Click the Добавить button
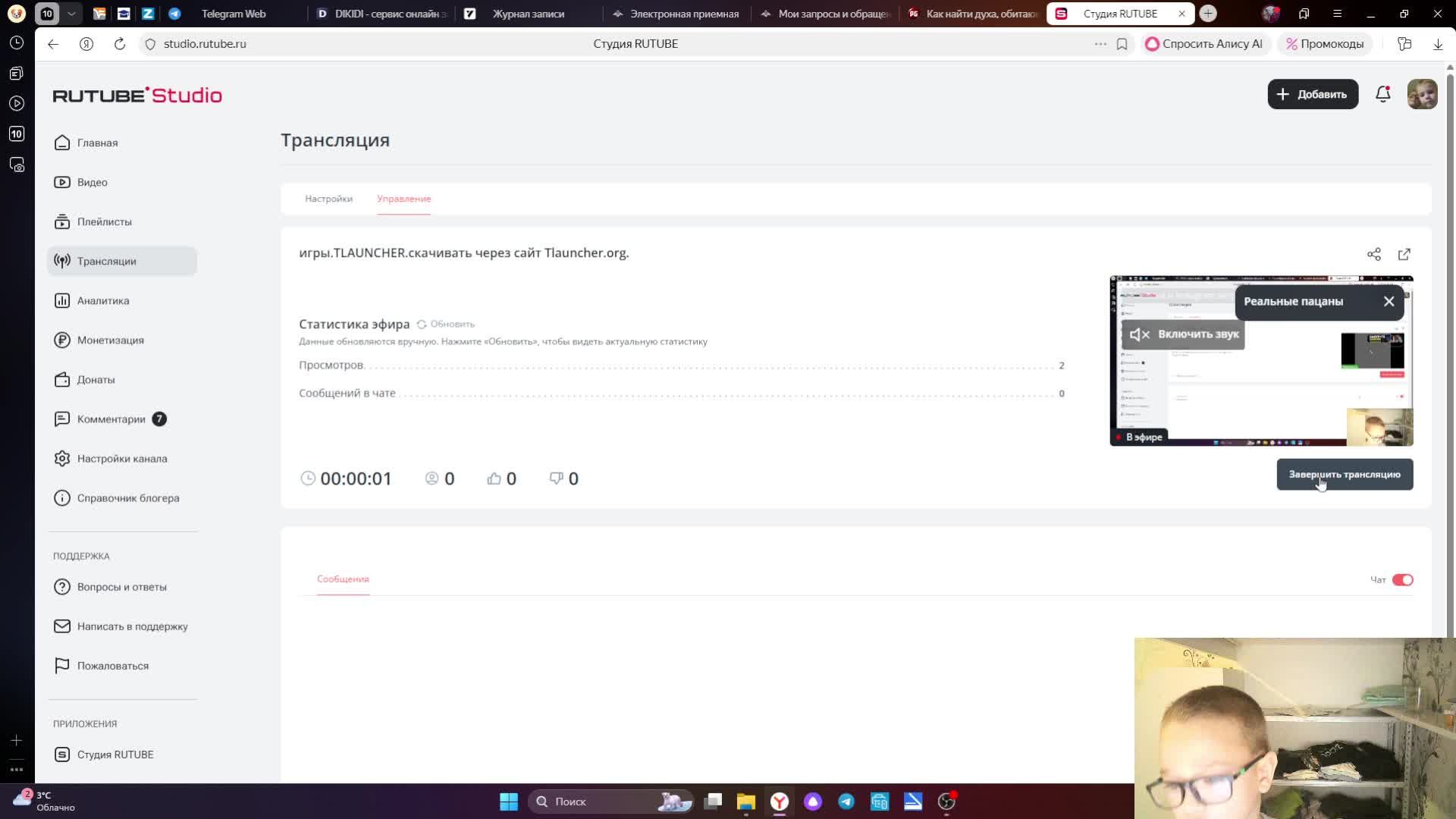This screenshot has height=819, width=1456. tap(1312, 95)
